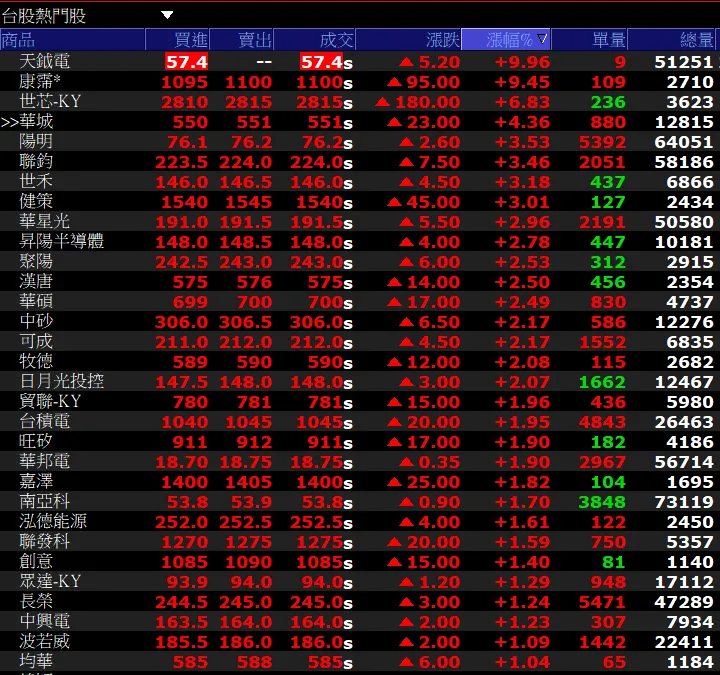Select the 華城 stock name
This screenshot has height=675, width=720.
coord(36,122)
